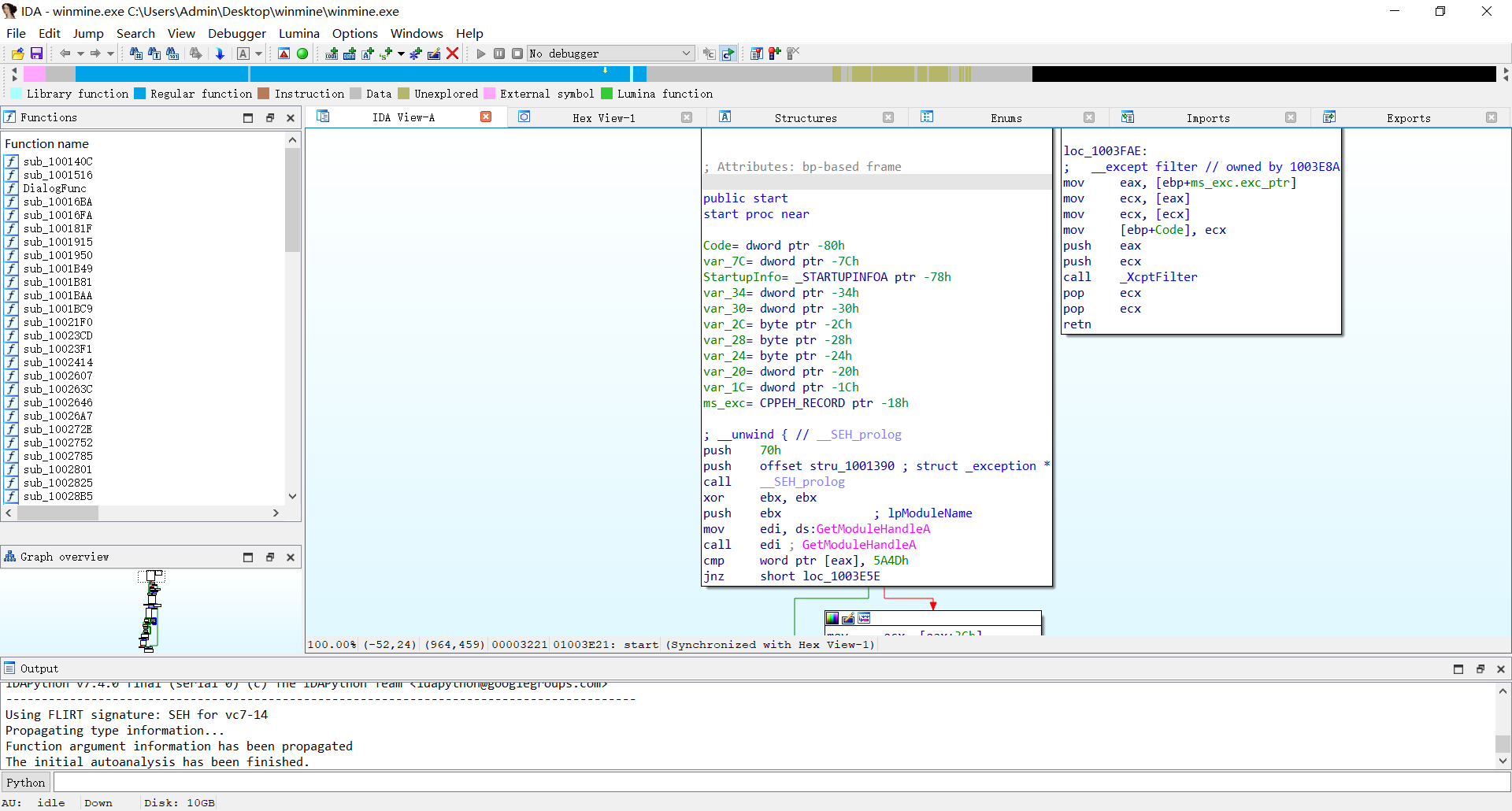This screenshot has width=1512, height=811.
Task: Select sub_1002414 in the Functions list
Action: (x=57, y=362)
